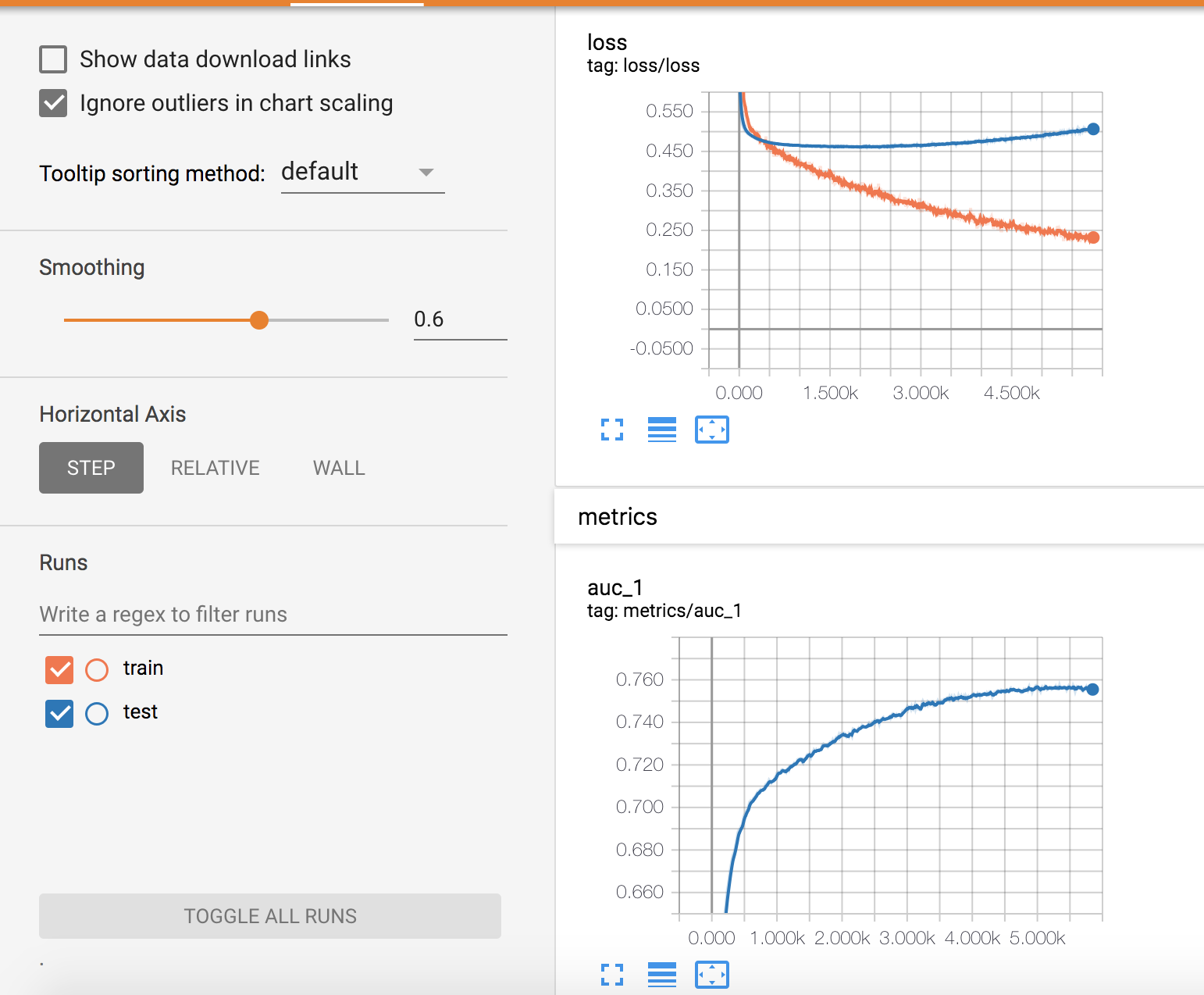Click the 'train' run label

click(x=144, y=669)
